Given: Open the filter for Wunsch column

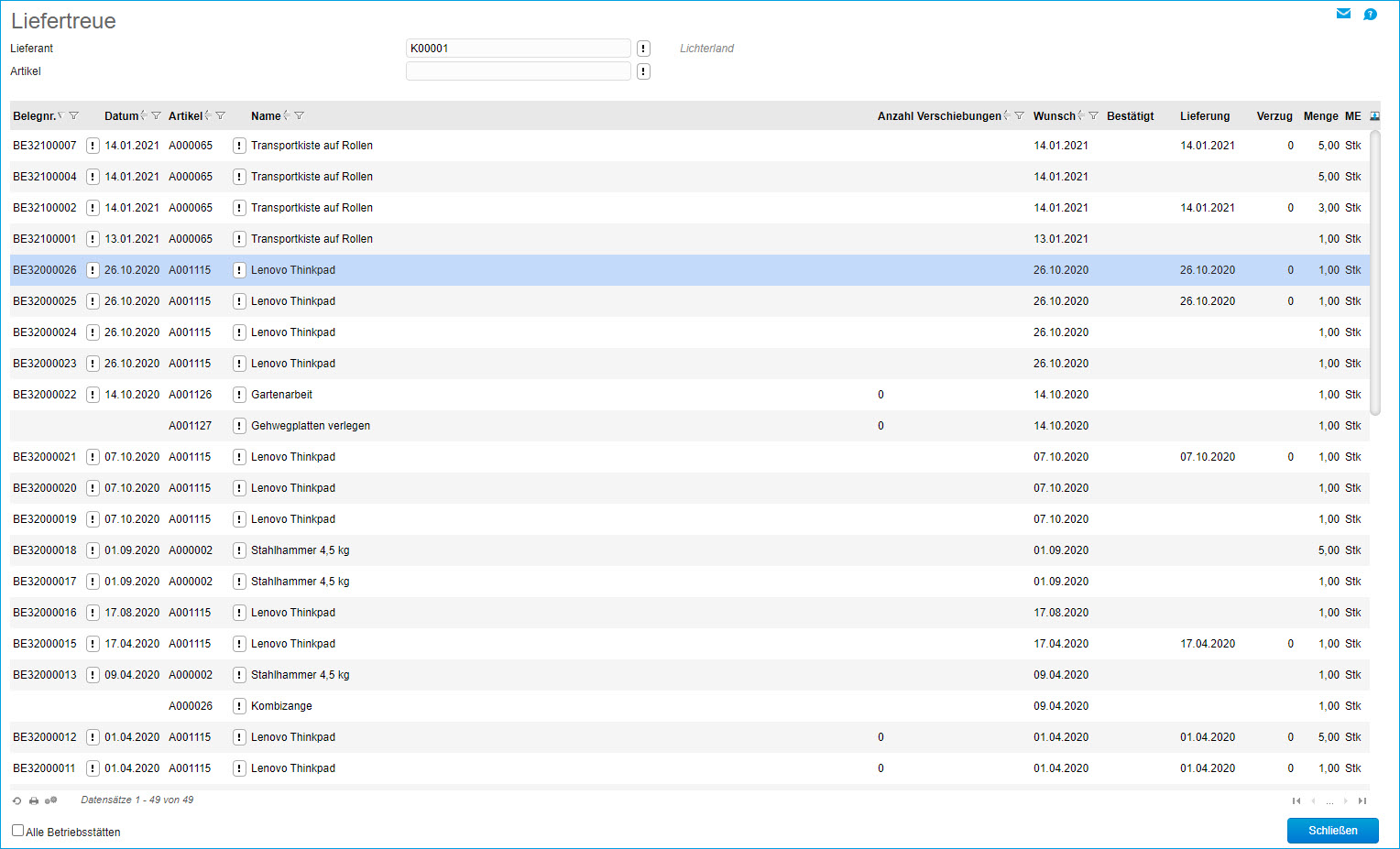Looking at the screenshot, I should pos(1093,116).
